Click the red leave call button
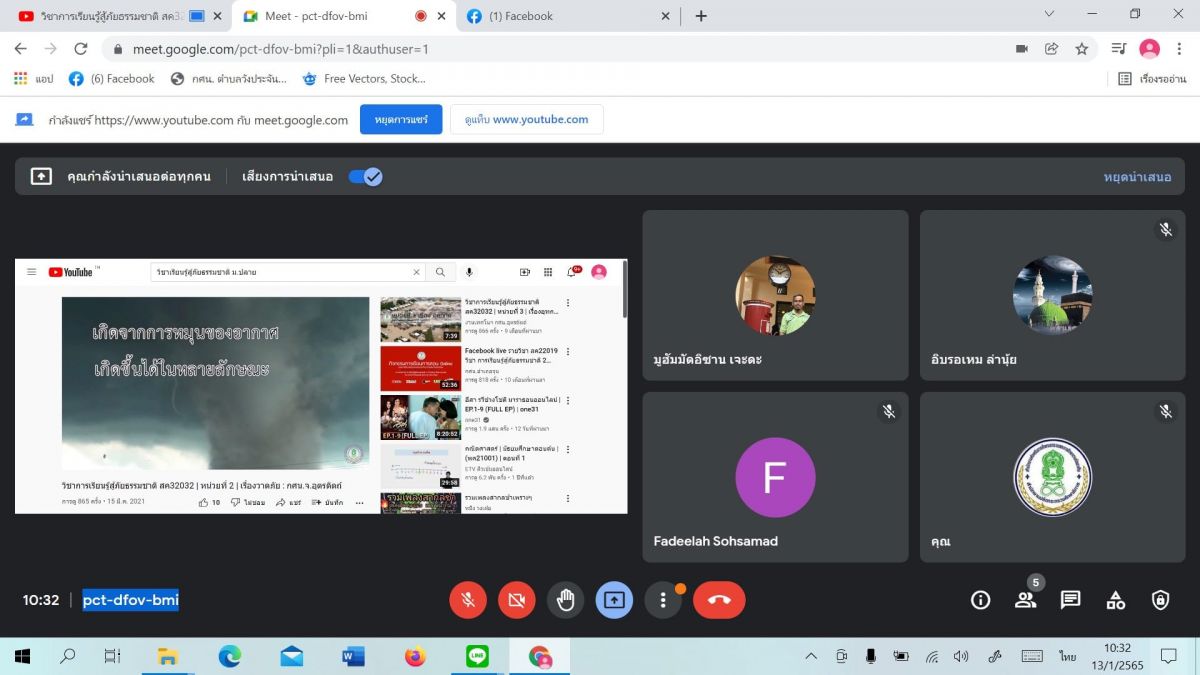This screenshot has width=1200, height=675. click(x=719, y=600)
